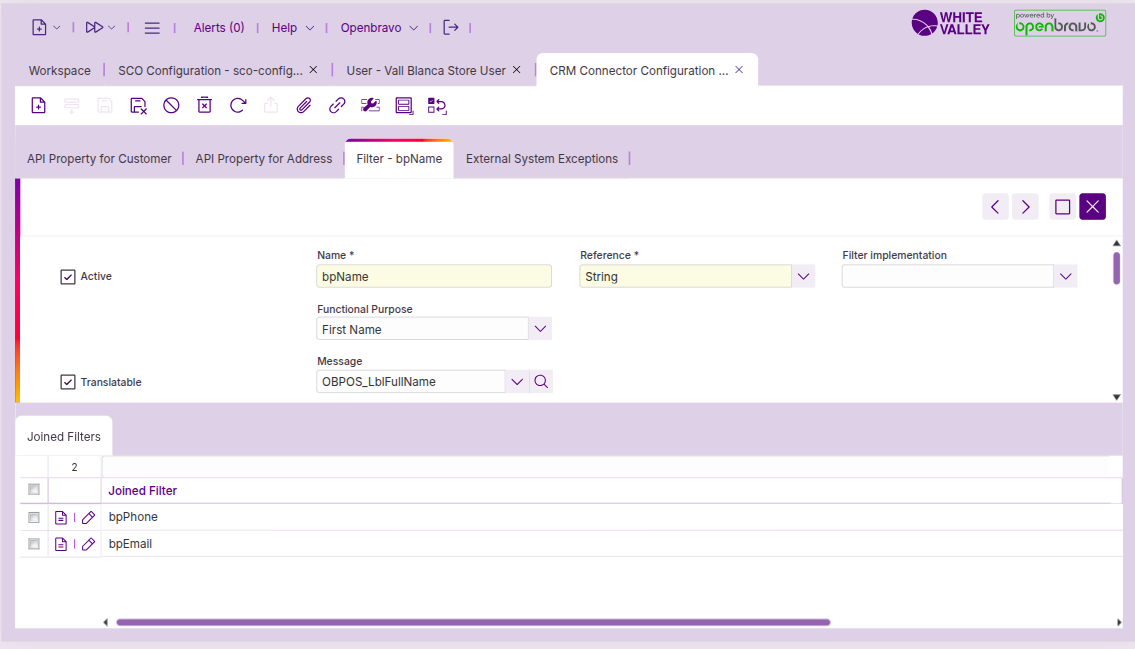Image resolution: width=1135 pixels, height=649 pixels.
Task: Click the horizontal scrollbar in Joined Filters
Action: pos(472,622)
